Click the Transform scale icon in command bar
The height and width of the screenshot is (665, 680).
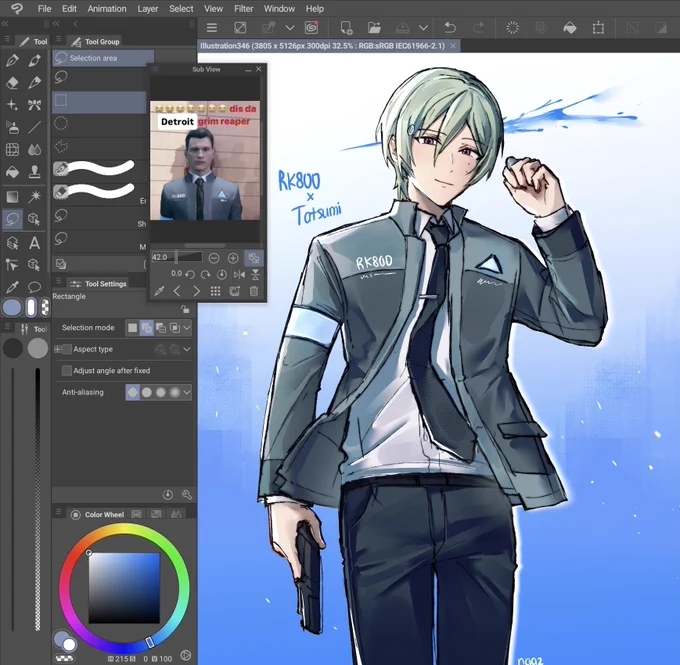click(598, 28)
